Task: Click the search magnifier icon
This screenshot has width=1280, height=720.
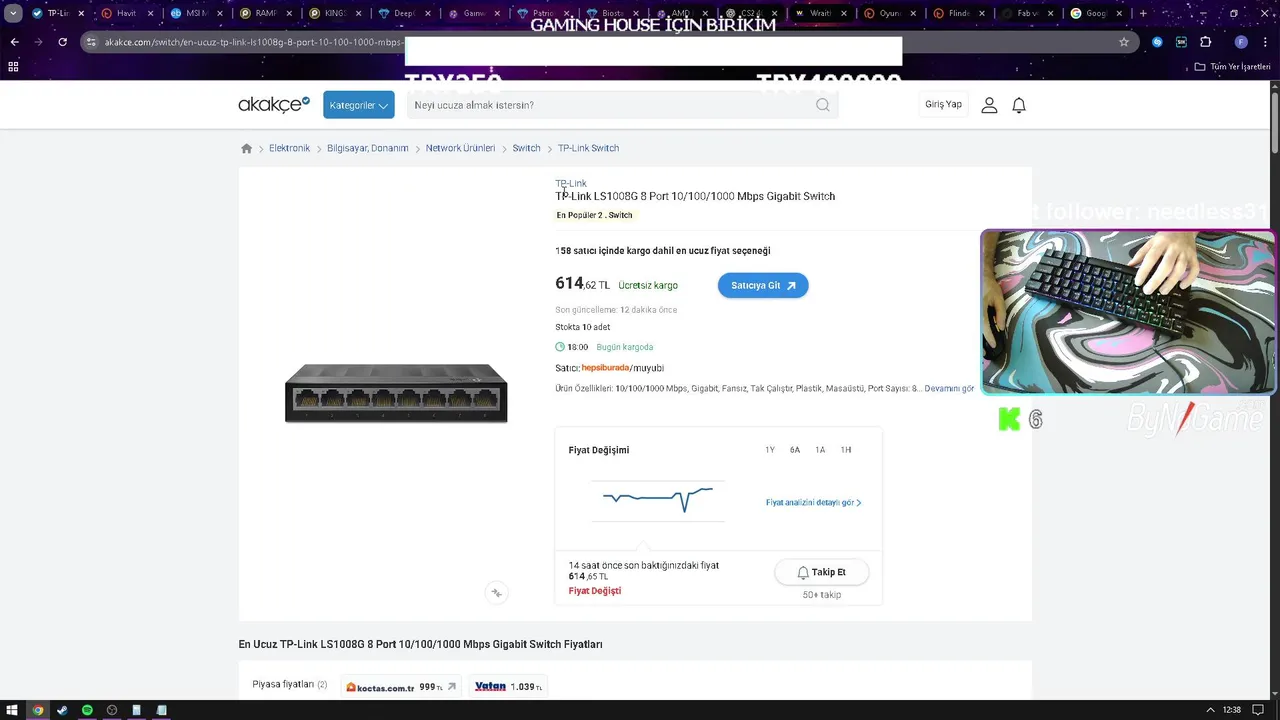Action: click(x=822, y=105)
